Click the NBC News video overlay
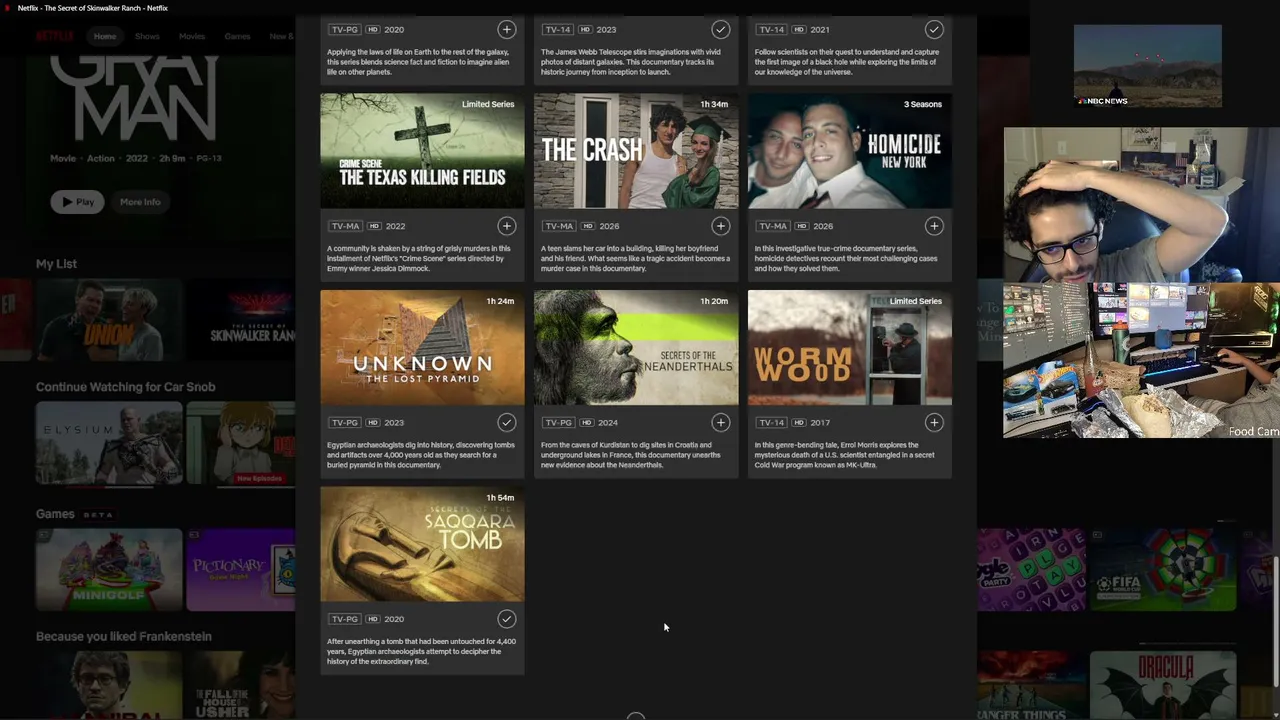Screen dimensions: 1280x720 coord(1147,66)
